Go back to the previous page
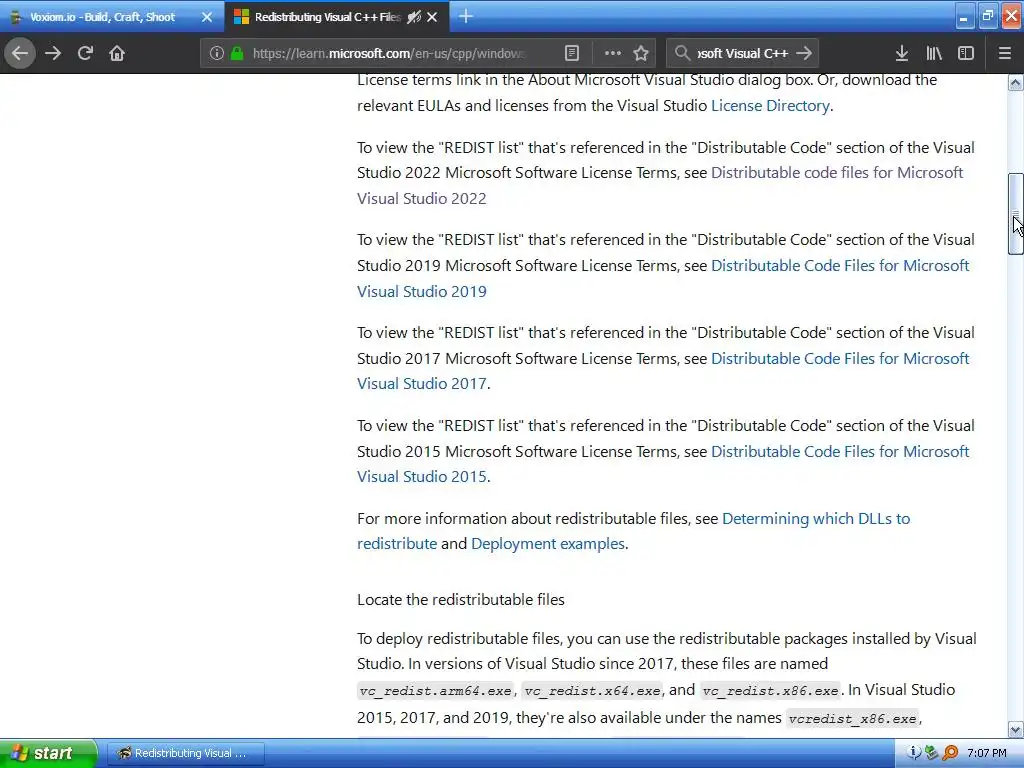 [x=20, y=53]
